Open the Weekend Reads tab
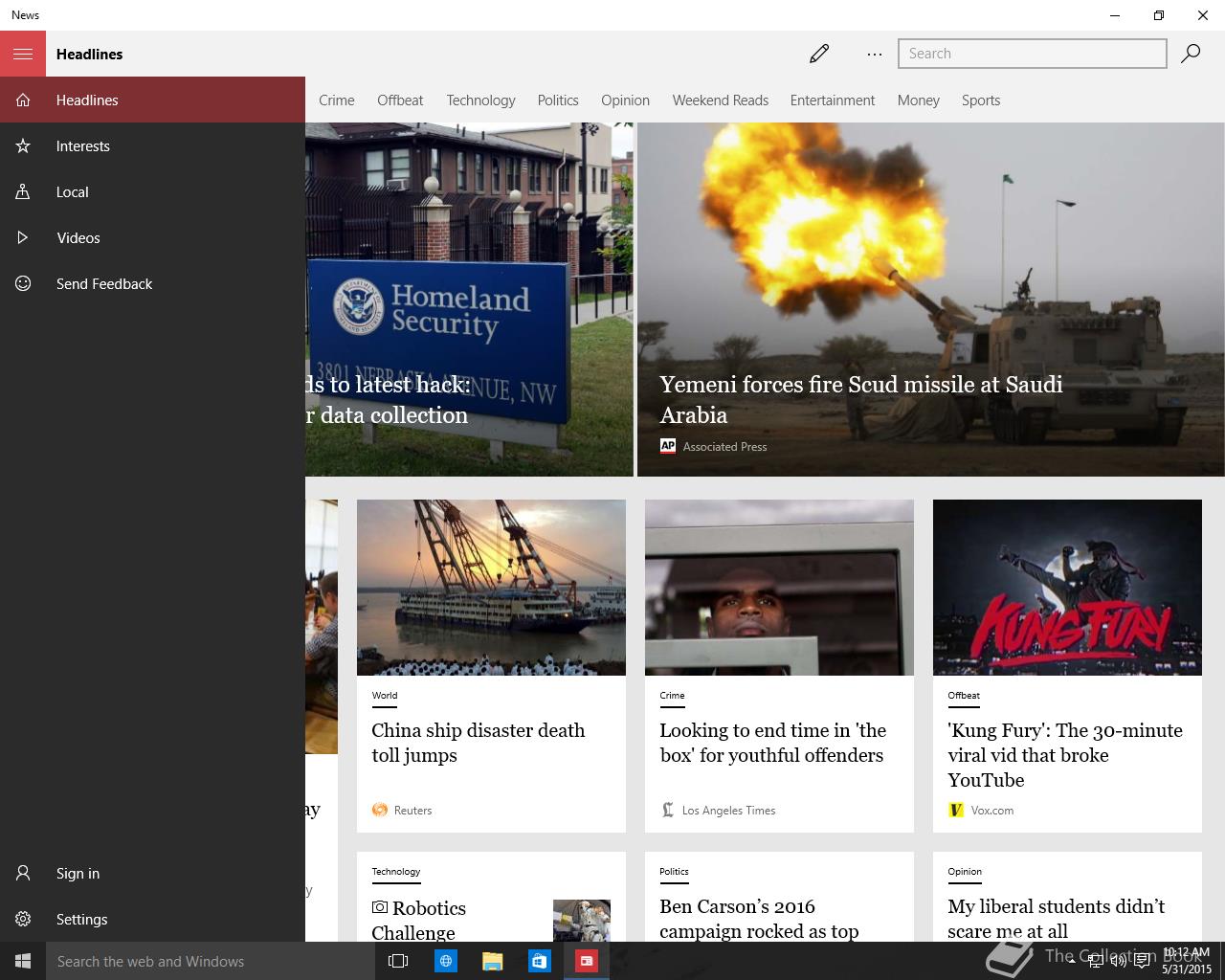 tap(721, 100)
